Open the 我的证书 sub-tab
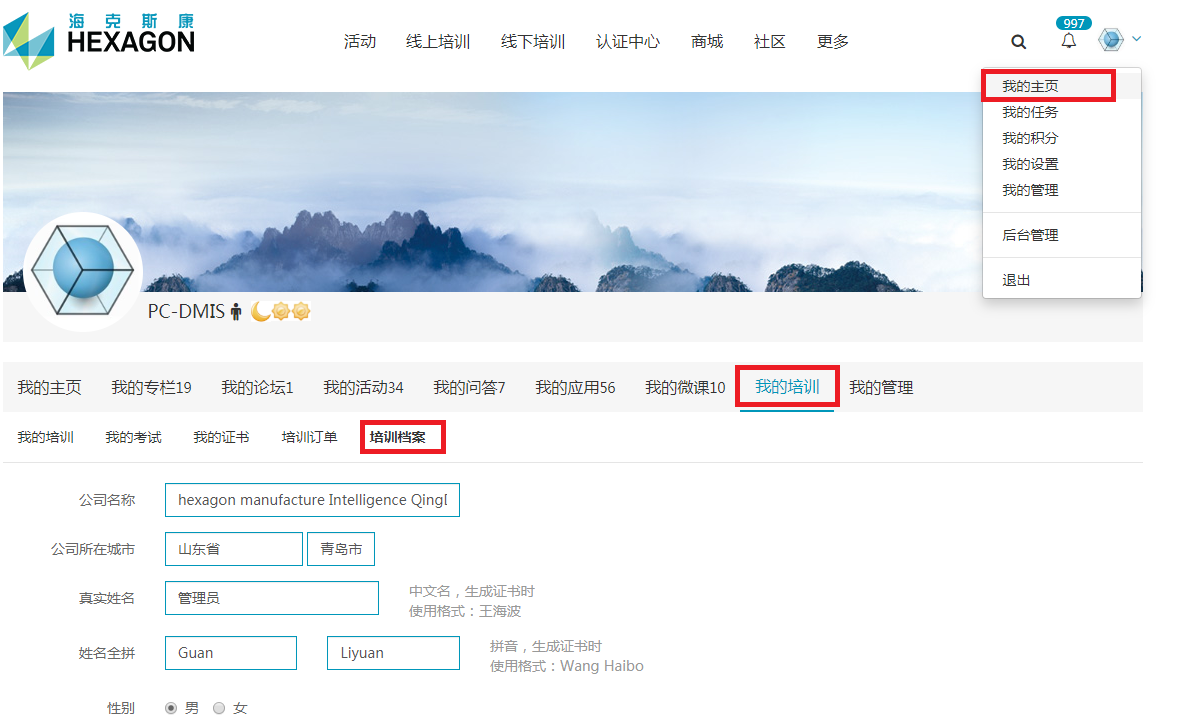 (x=221, y=438)
